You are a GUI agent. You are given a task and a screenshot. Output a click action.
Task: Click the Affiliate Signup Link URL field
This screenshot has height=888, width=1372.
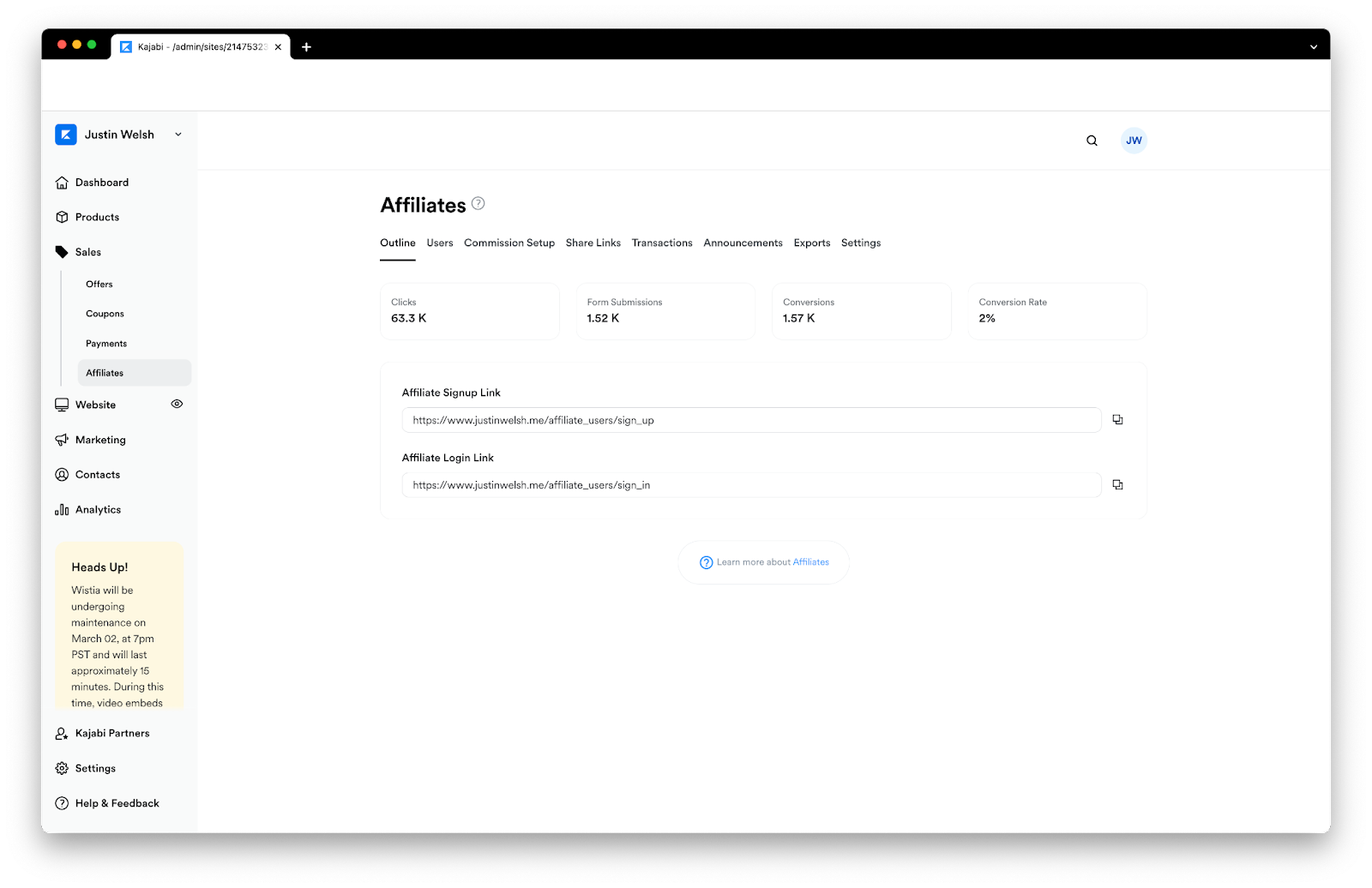751,420
